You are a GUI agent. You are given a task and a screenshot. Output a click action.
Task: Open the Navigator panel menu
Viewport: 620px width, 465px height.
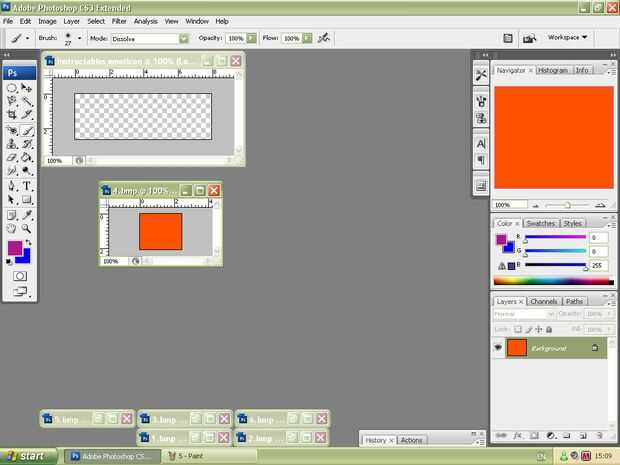coord(612,72)
